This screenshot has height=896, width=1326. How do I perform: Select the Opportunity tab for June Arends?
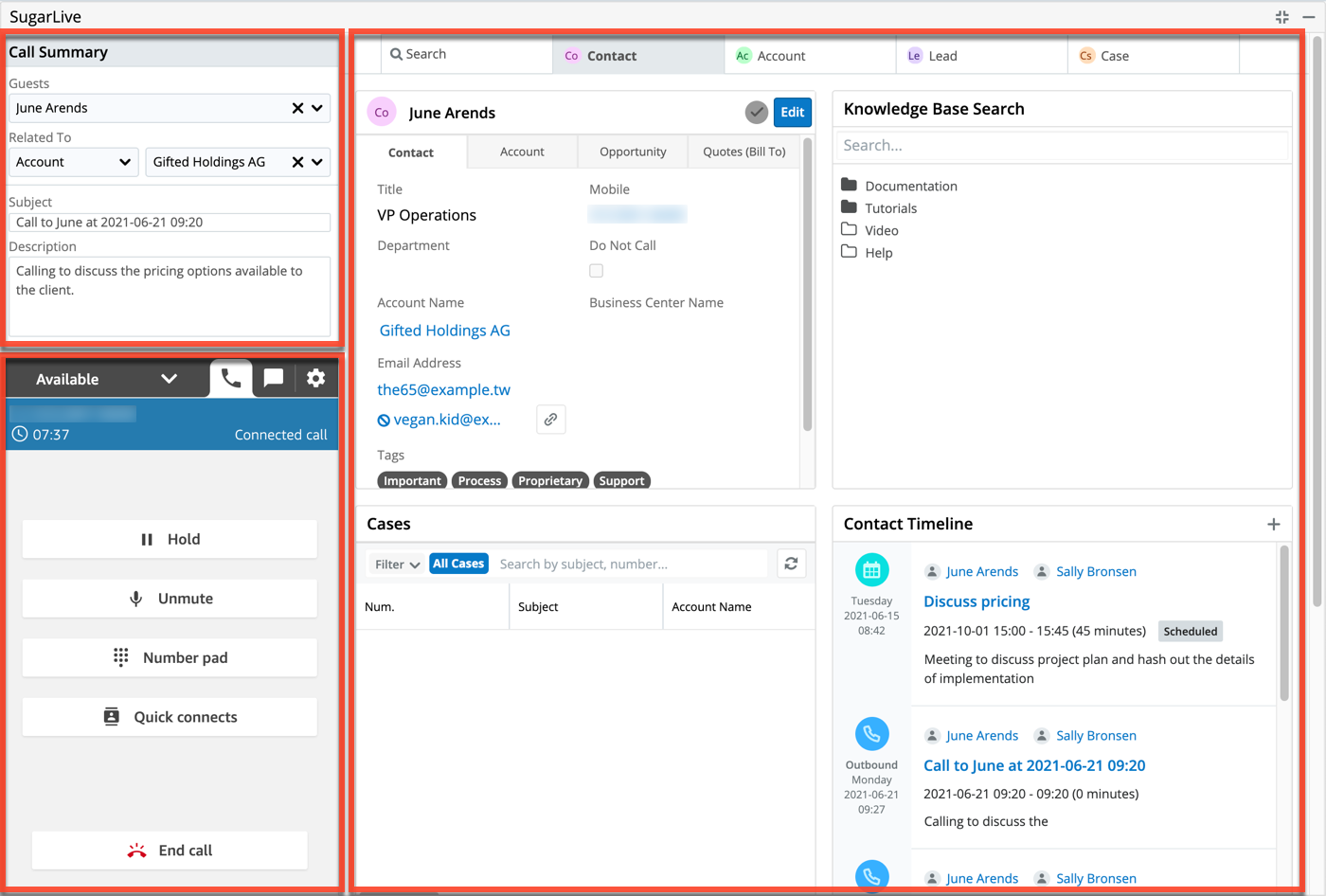(x=633, y=152)
